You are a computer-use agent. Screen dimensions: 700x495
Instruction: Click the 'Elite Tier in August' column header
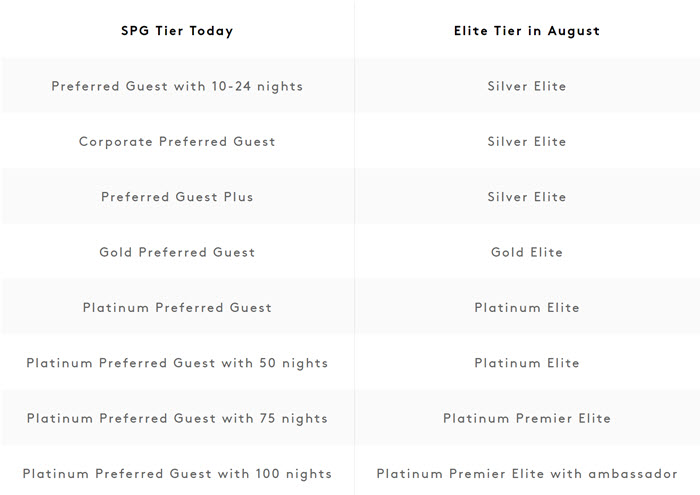(x=527, y=31)
